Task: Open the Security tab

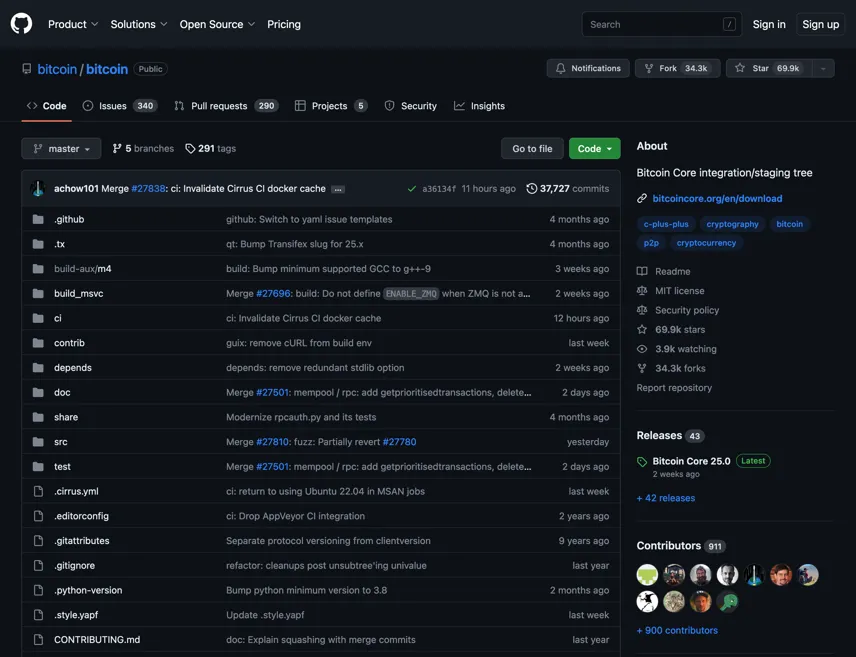Action: (x=411, y=106)
